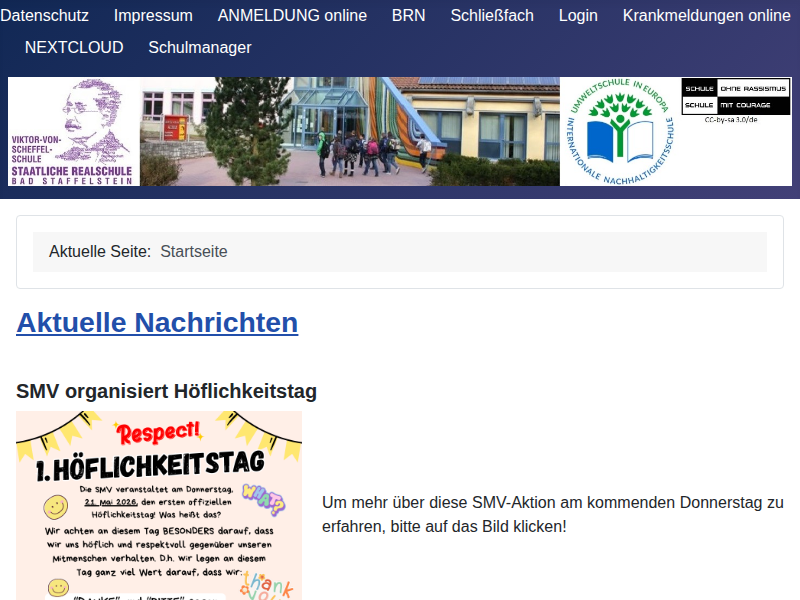Go to ANMELDUNG online
The height and width of the screenshot is (600, 800).
coord(292,15)
